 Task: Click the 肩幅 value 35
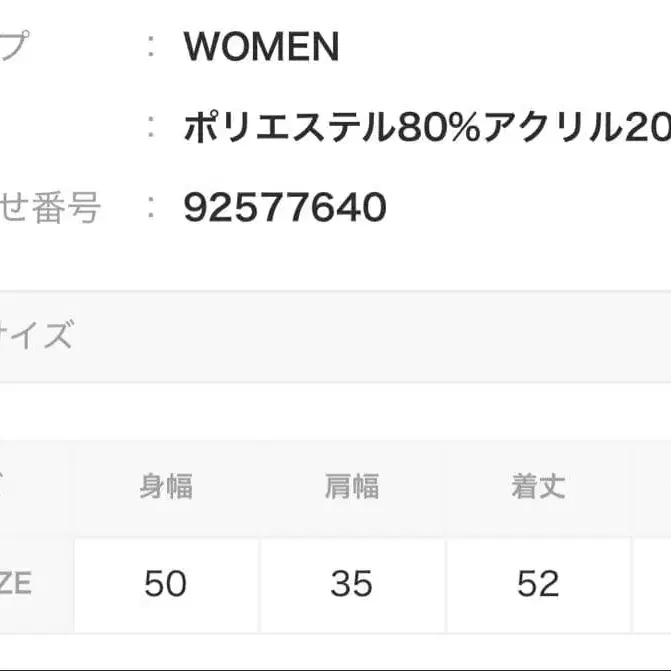click(352, 583)
